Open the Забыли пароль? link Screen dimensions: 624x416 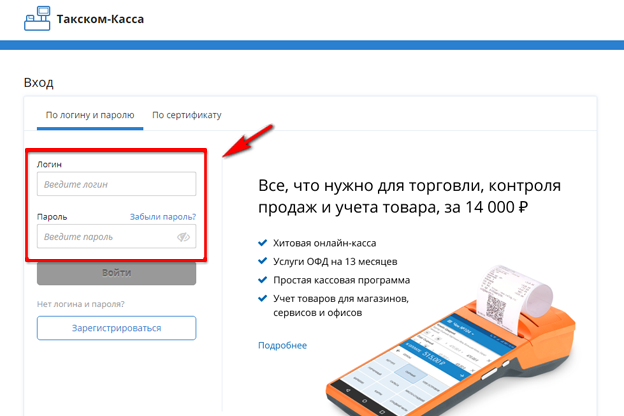pyautogui.click(x=163, y=217)
